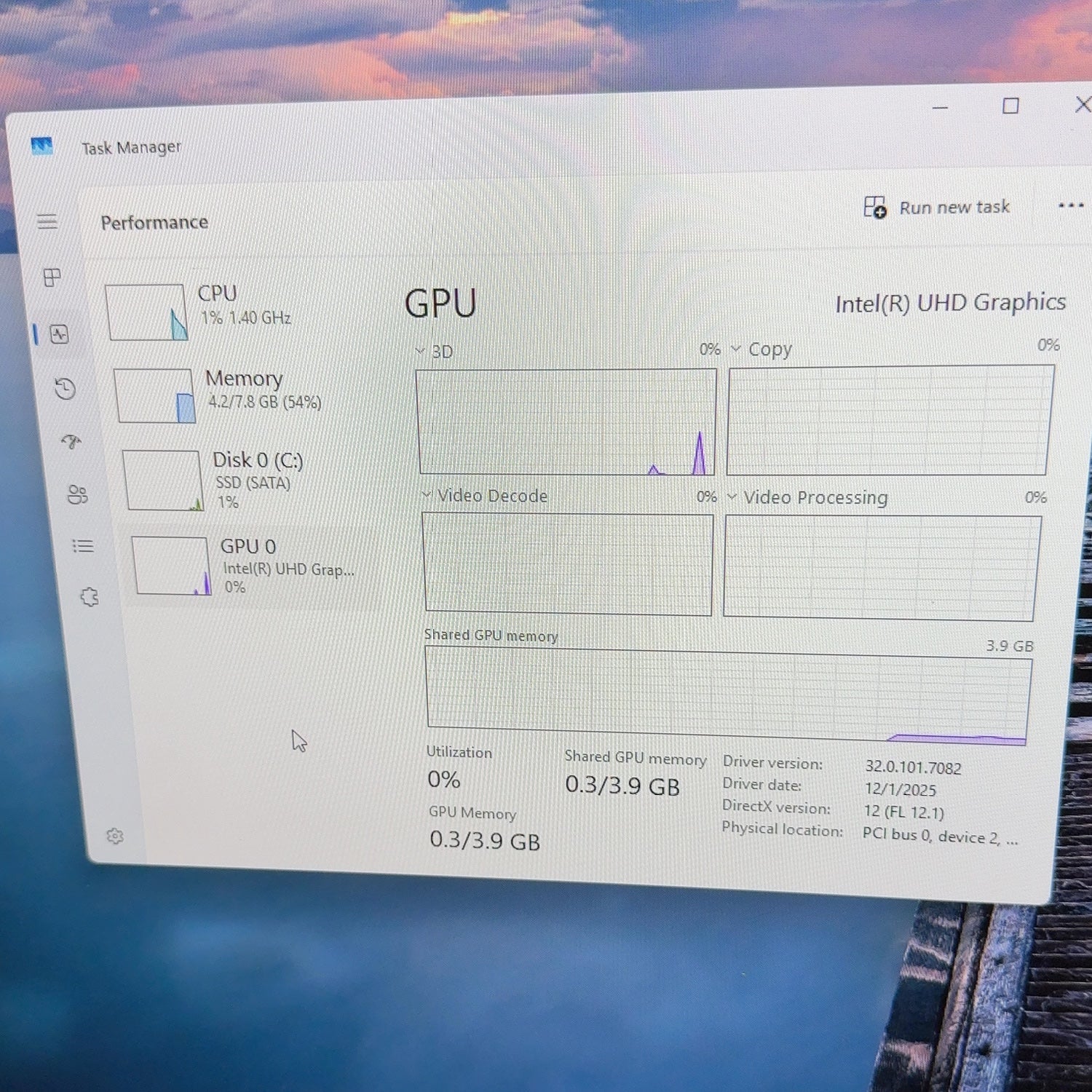
Task: Click the GPU Memory 0.3/3.9 GB value
Action: pyautogui.click(x=485, y=840)
